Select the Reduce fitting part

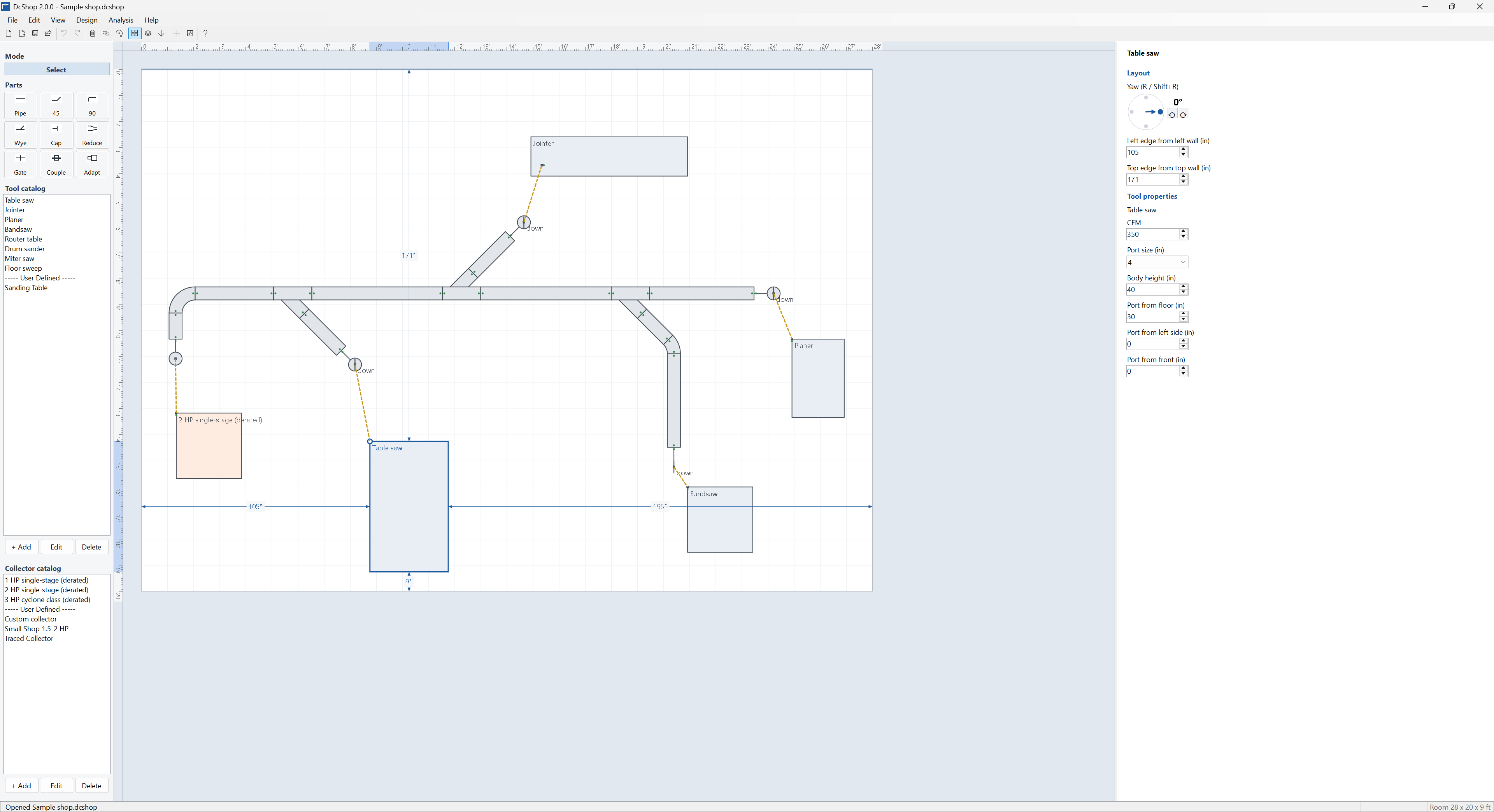(x=92, y=135)
